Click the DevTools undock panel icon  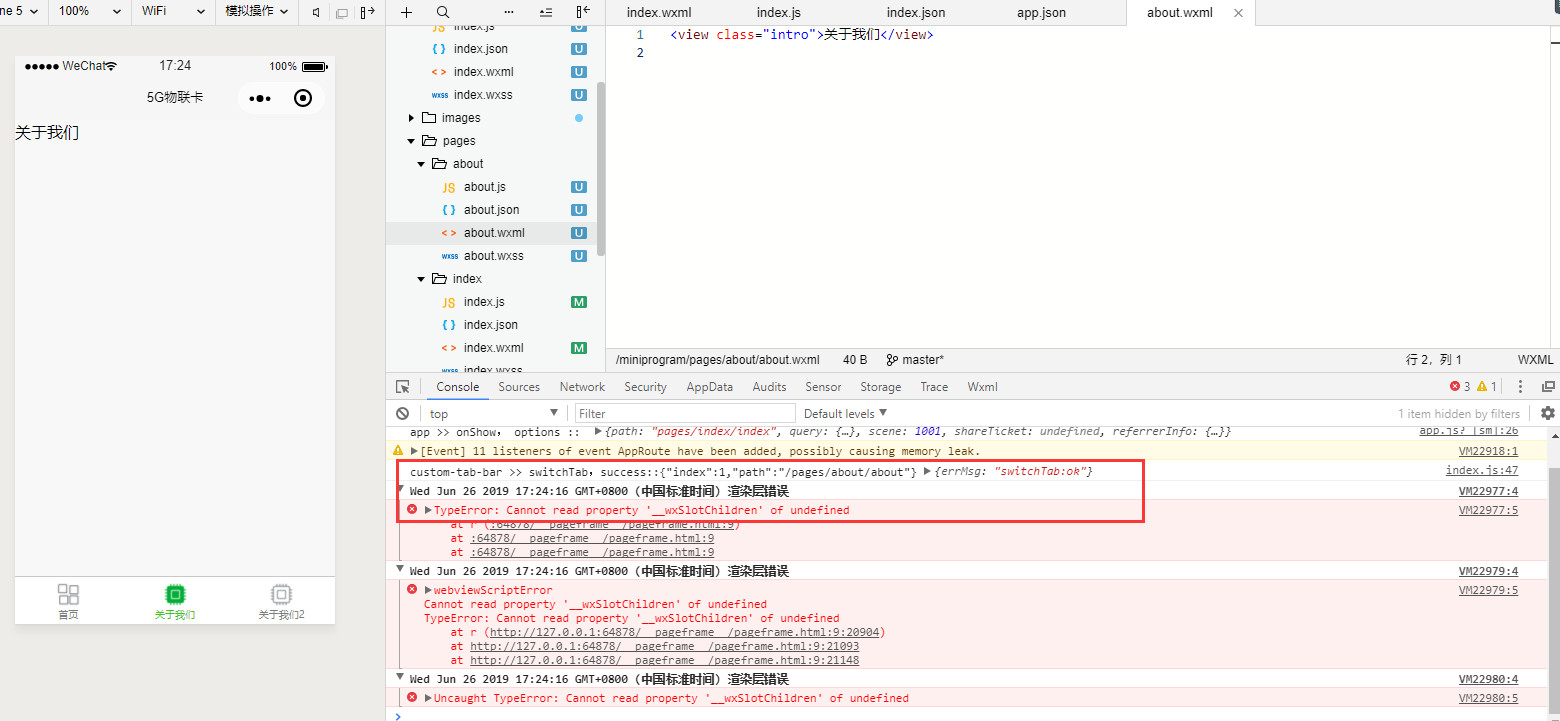(1548, 387)
